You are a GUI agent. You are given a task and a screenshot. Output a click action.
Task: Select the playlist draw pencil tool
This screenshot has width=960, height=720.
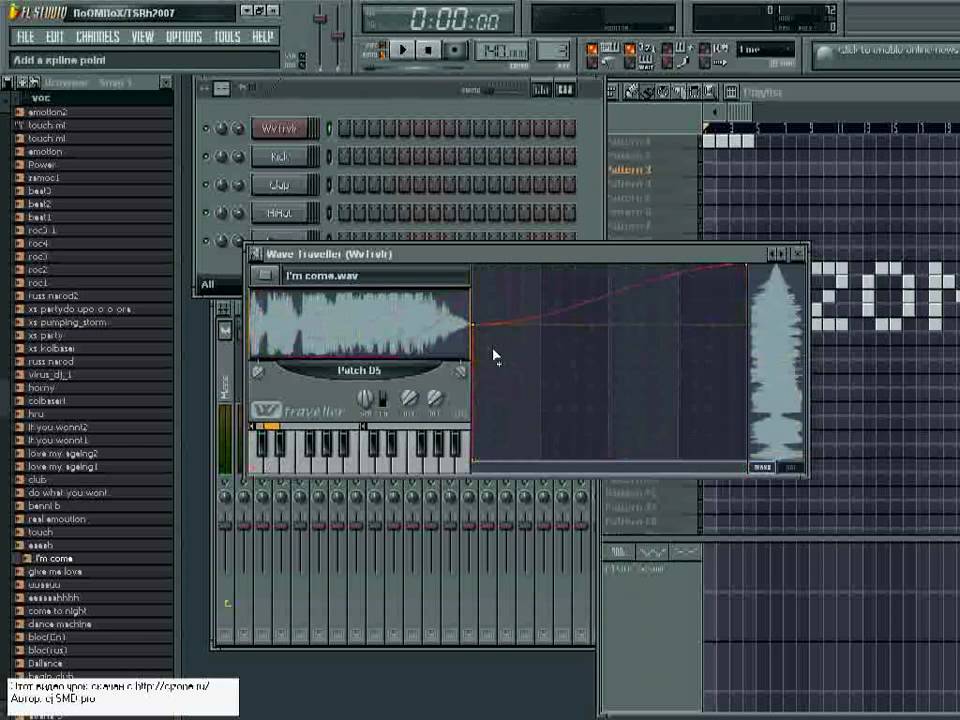631,92
